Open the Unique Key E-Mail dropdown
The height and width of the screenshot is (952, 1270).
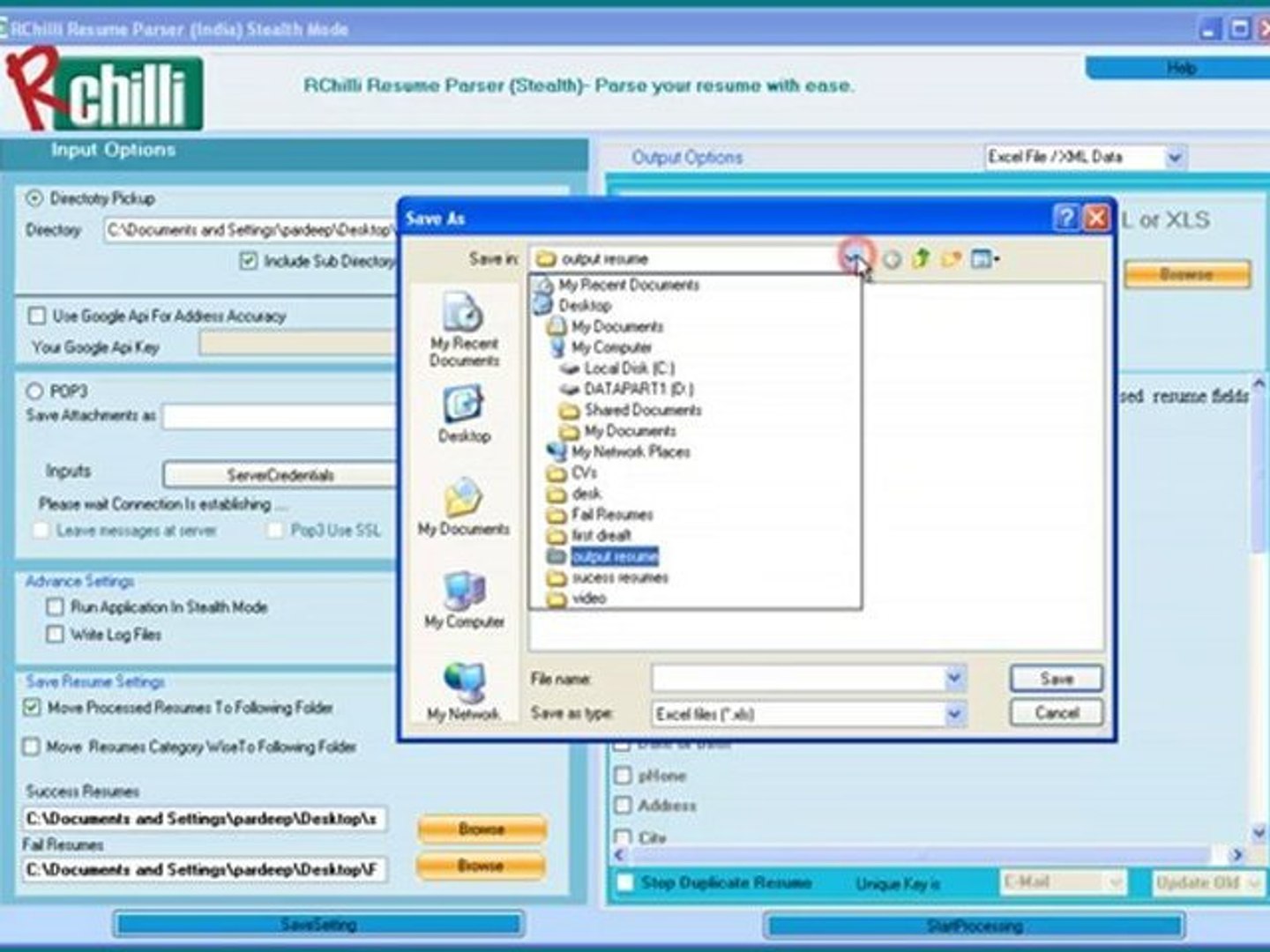click(1116, 881)
